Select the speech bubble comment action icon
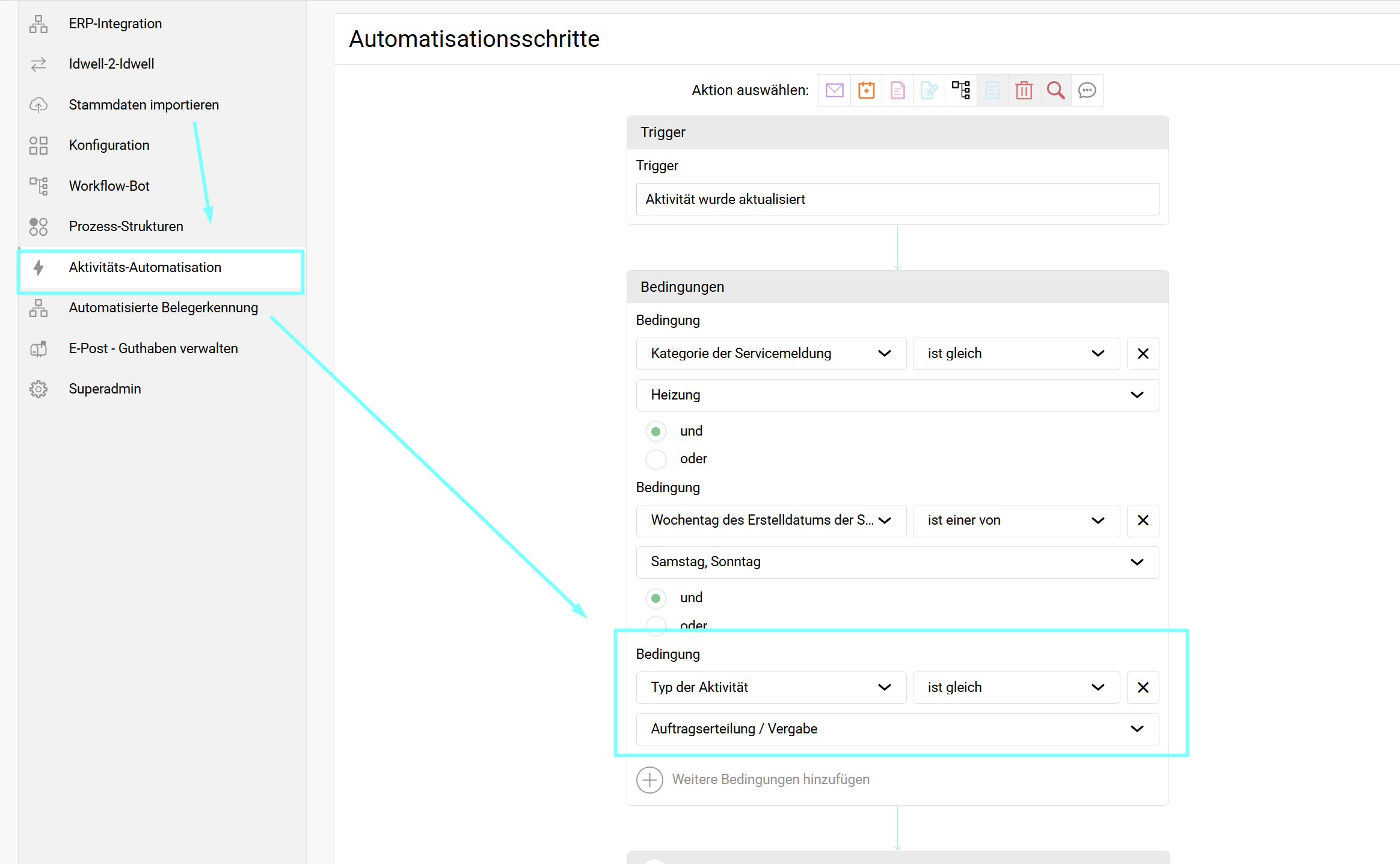This screenshot has height=864, width=1400. 1087,90
